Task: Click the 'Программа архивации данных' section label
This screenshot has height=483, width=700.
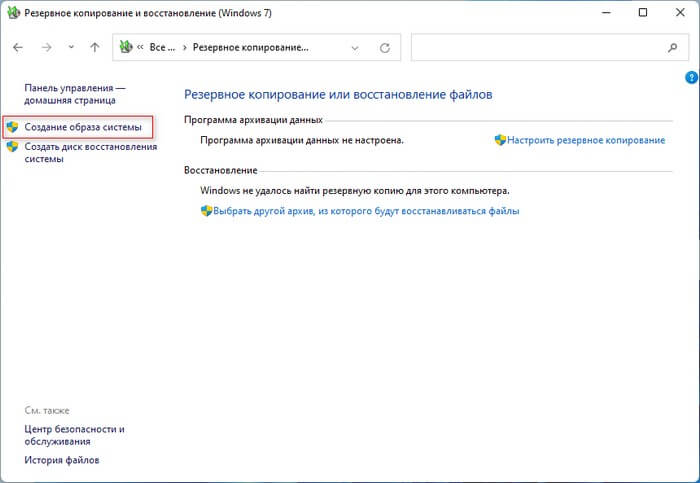Action: point(253,120)
